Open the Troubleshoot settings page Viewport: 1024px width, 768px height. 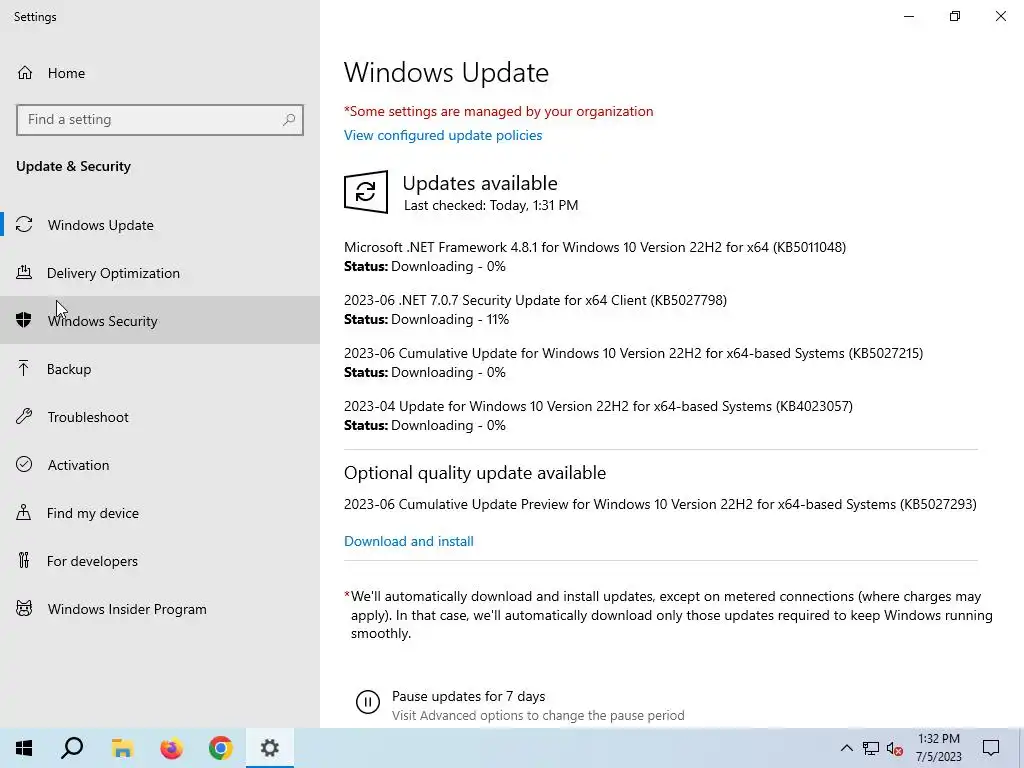[160, 417]
